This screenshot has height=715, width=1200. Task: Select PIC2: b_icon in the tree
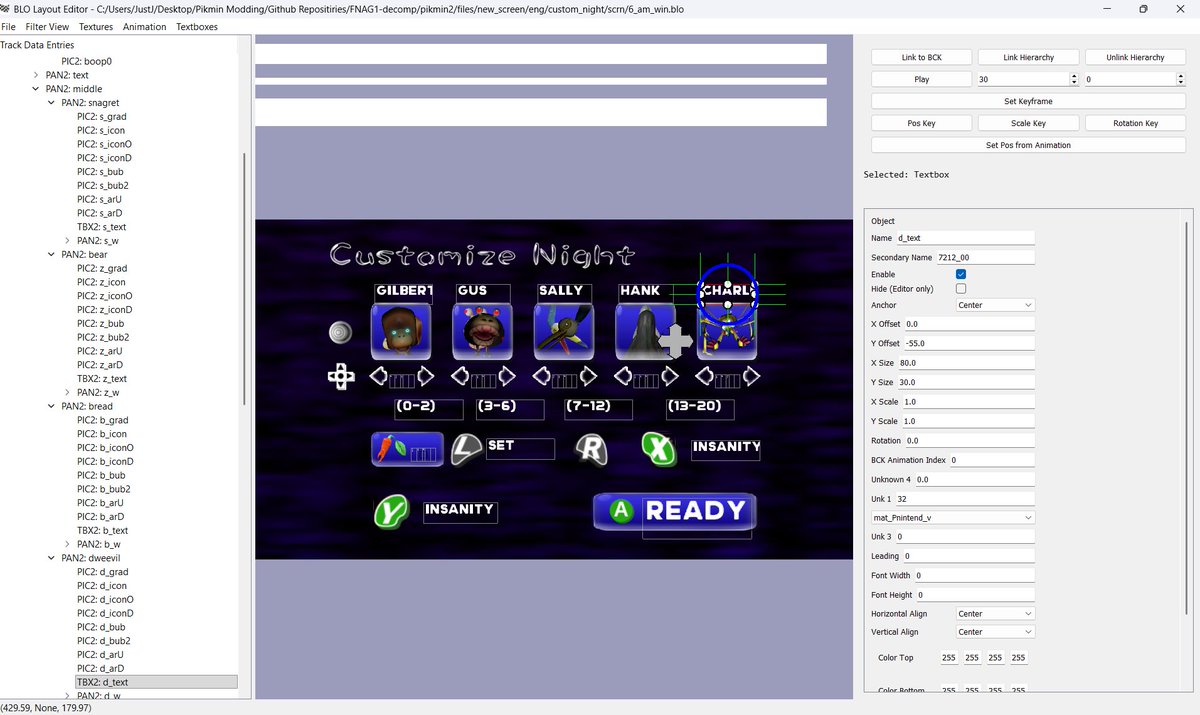[x=102, y=434]
